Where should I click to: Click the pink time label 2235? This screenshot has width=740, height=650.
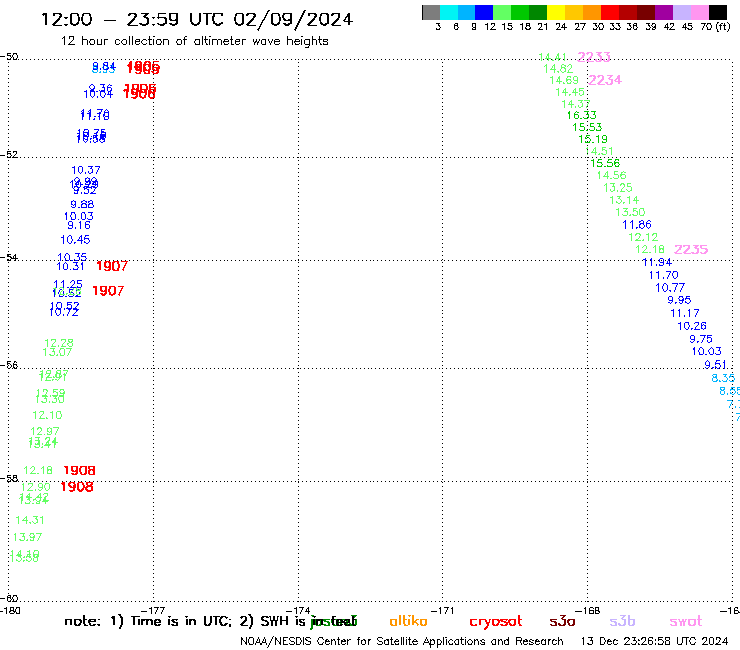[x=691, y=249]
